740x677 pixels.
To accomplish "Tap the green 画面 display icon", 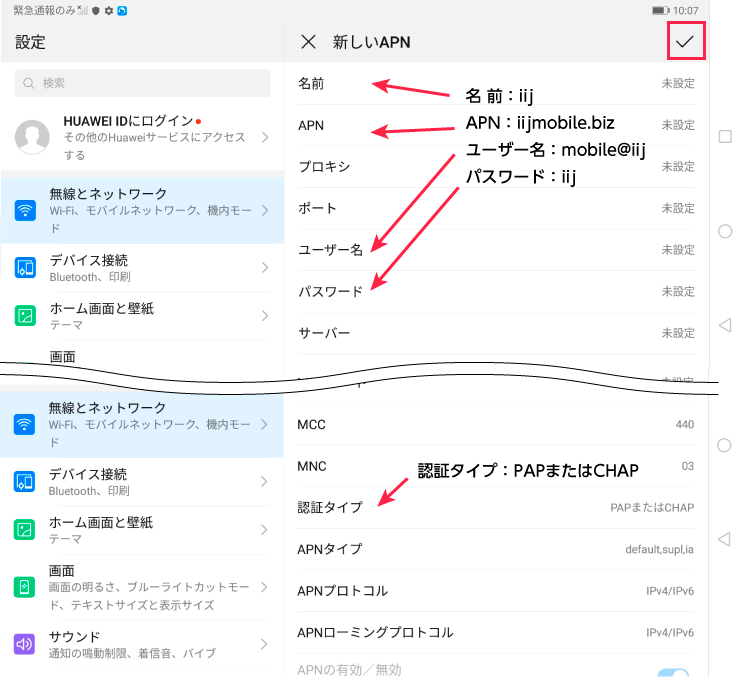I will tap(24, 587).
